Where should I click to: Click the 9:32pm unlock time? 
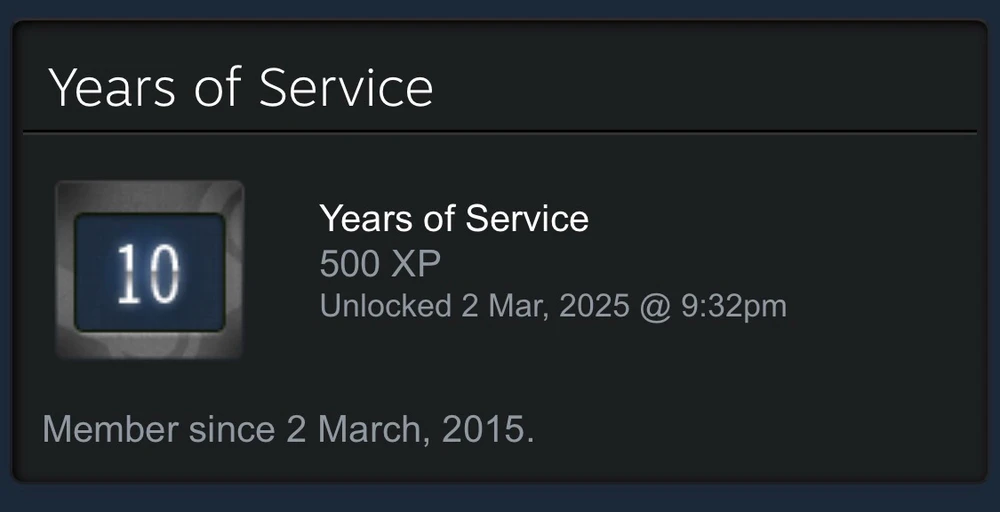coord(733,306)
